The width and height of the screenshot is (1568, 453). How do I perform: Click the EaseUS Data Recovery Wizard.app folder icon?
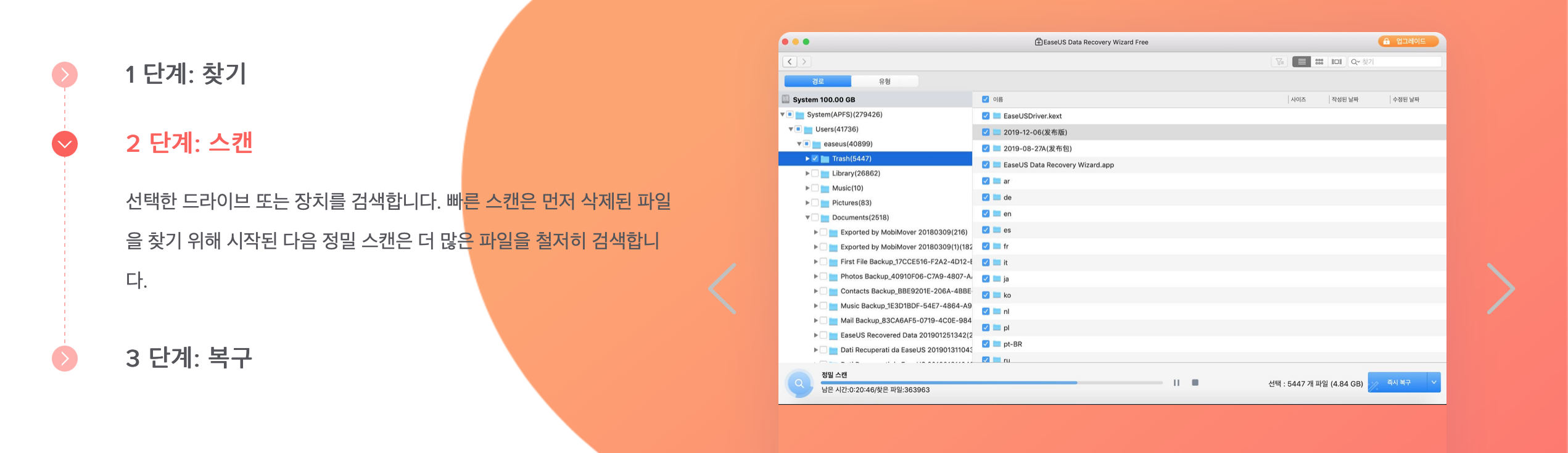pos(997,165)
